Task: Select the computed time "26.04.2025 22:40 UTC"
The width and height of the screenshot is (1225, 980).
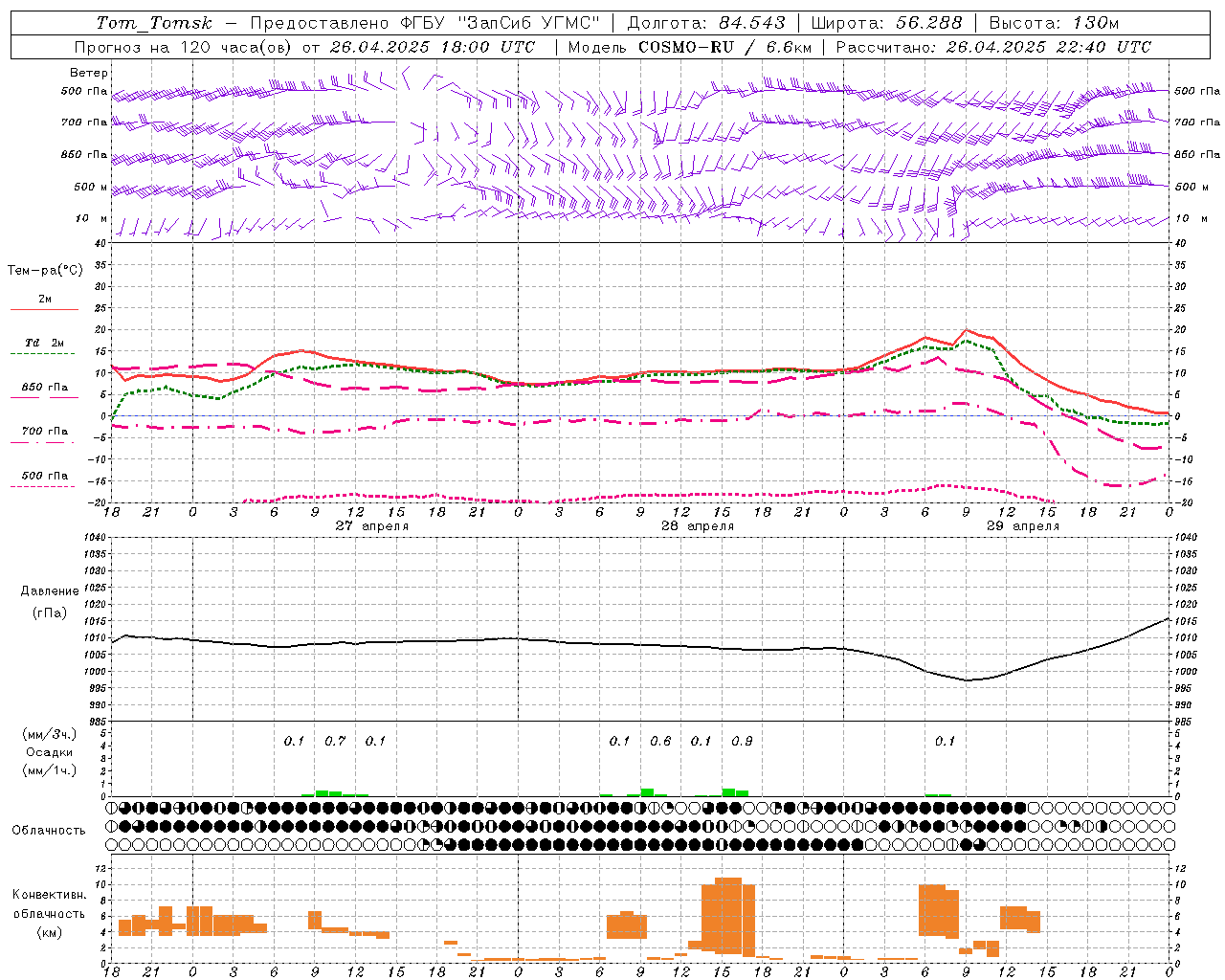Action: tap(1049, 47)
